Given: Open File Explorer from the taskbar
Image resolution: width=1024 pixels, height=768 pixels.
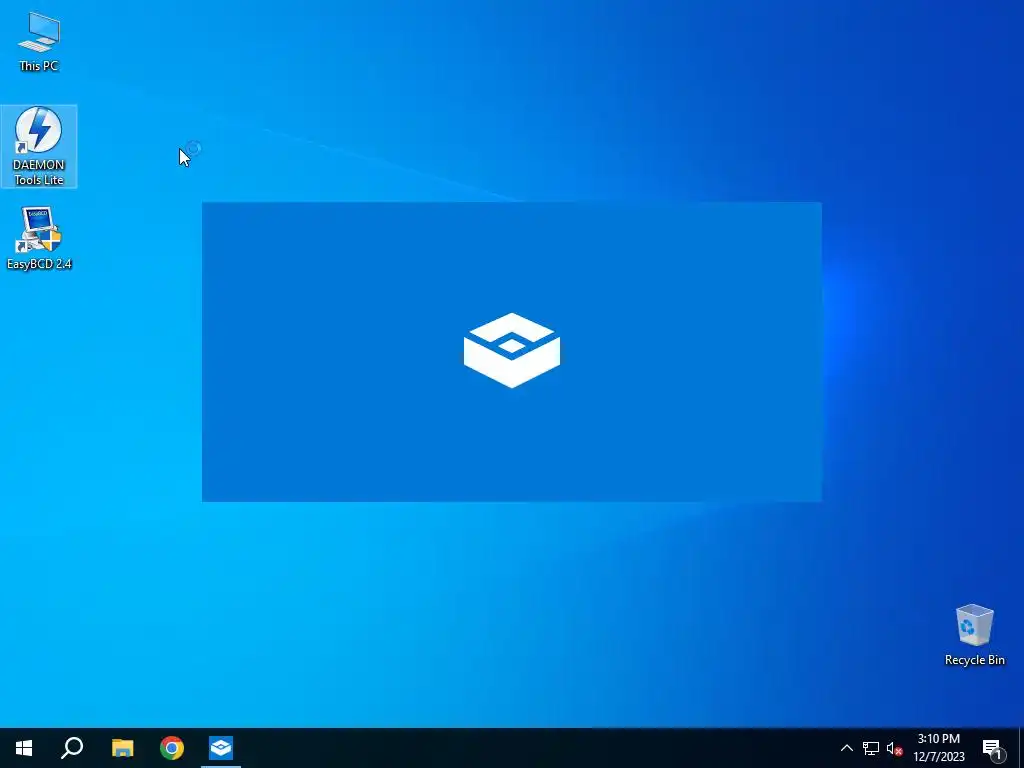Looking at the screenshot, I should (x=122, y=748).
